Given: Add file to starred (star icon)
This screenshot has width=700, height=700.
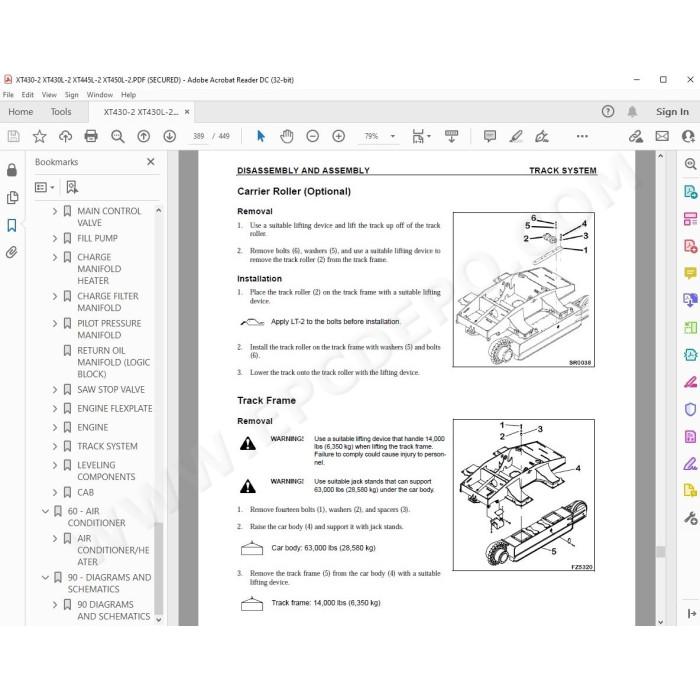Looking at the screenshot, I should [39, 136].
